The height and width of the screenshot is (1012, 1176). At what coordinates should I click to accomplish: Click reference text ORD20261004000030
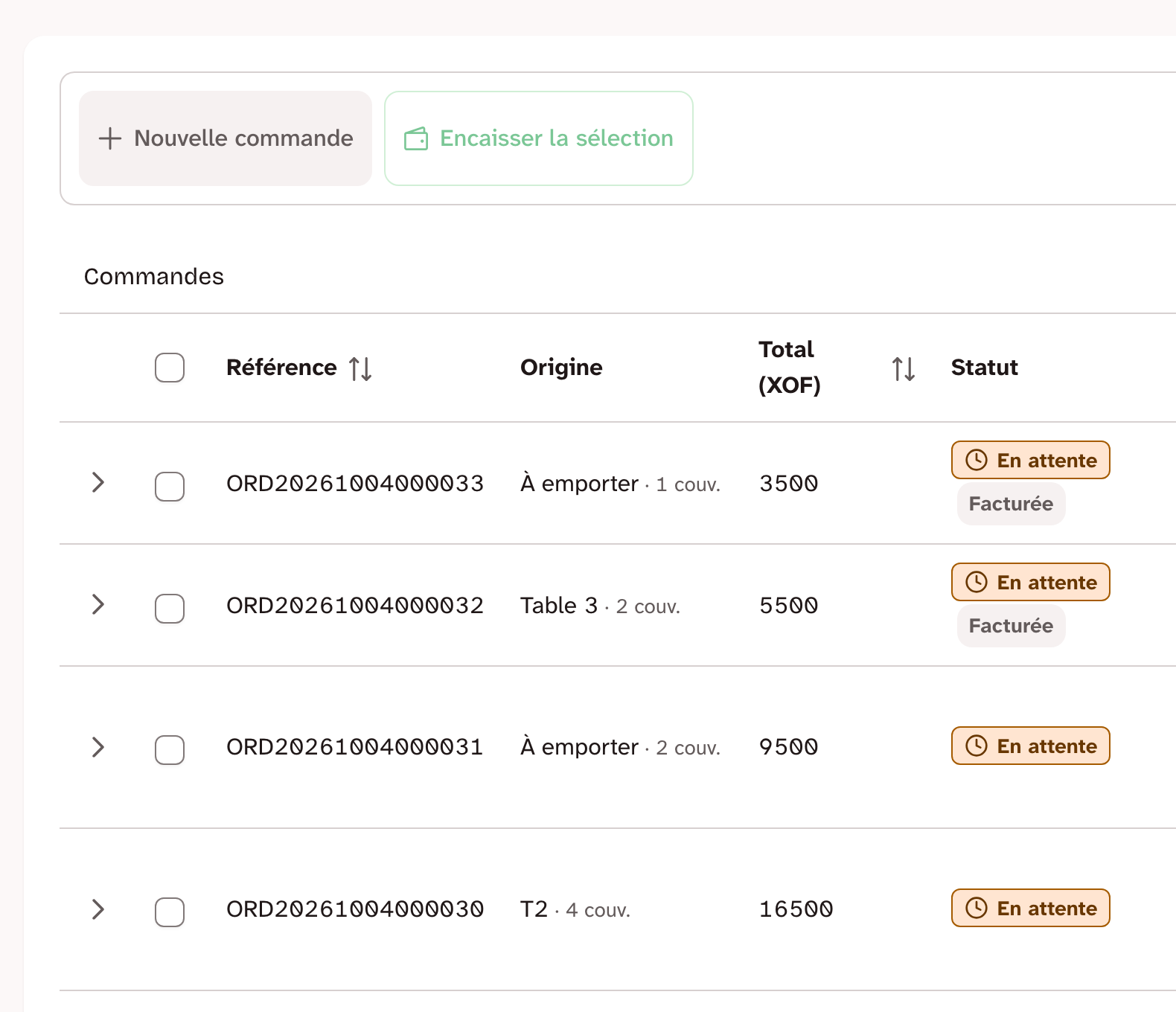(355, 909)
